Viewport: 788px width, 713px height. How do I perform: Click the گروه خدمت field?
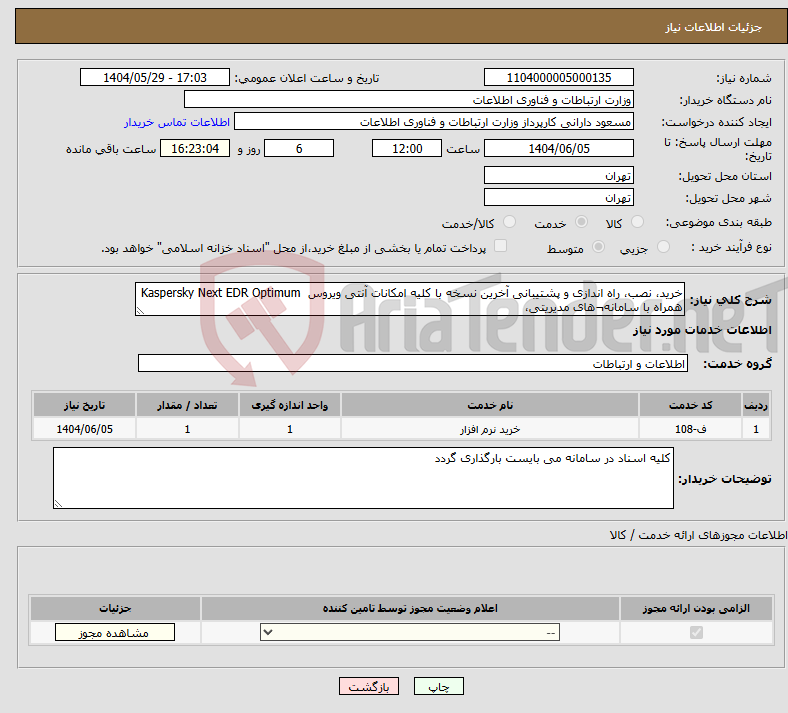click(x=413, y=363)
